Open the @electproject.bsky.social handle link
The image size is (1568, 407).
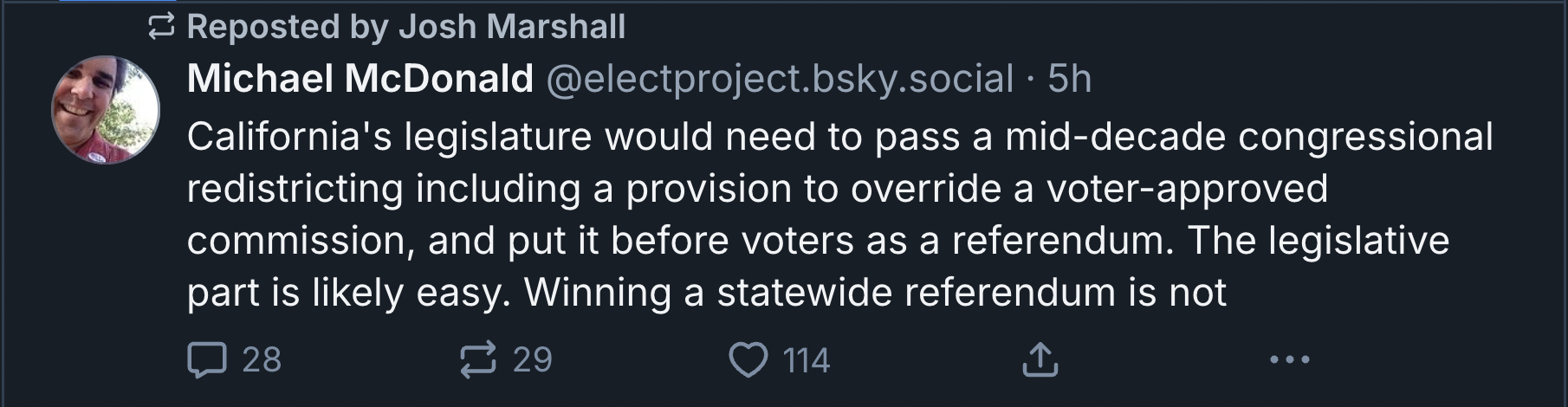(780, 80)
